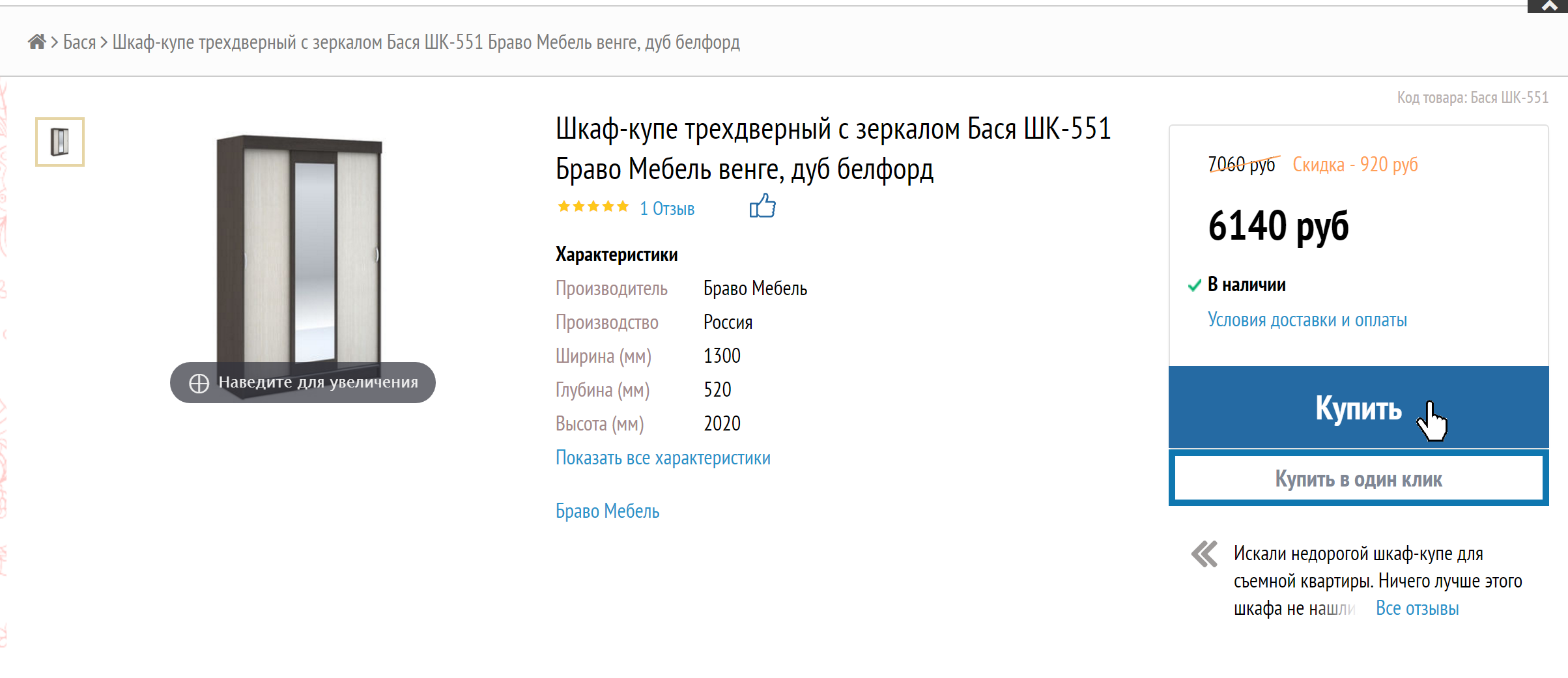This screenshot has height=678, width=1568.
Task: Go to home via breadcrumb house icon
Action: [x=36, y=42]
